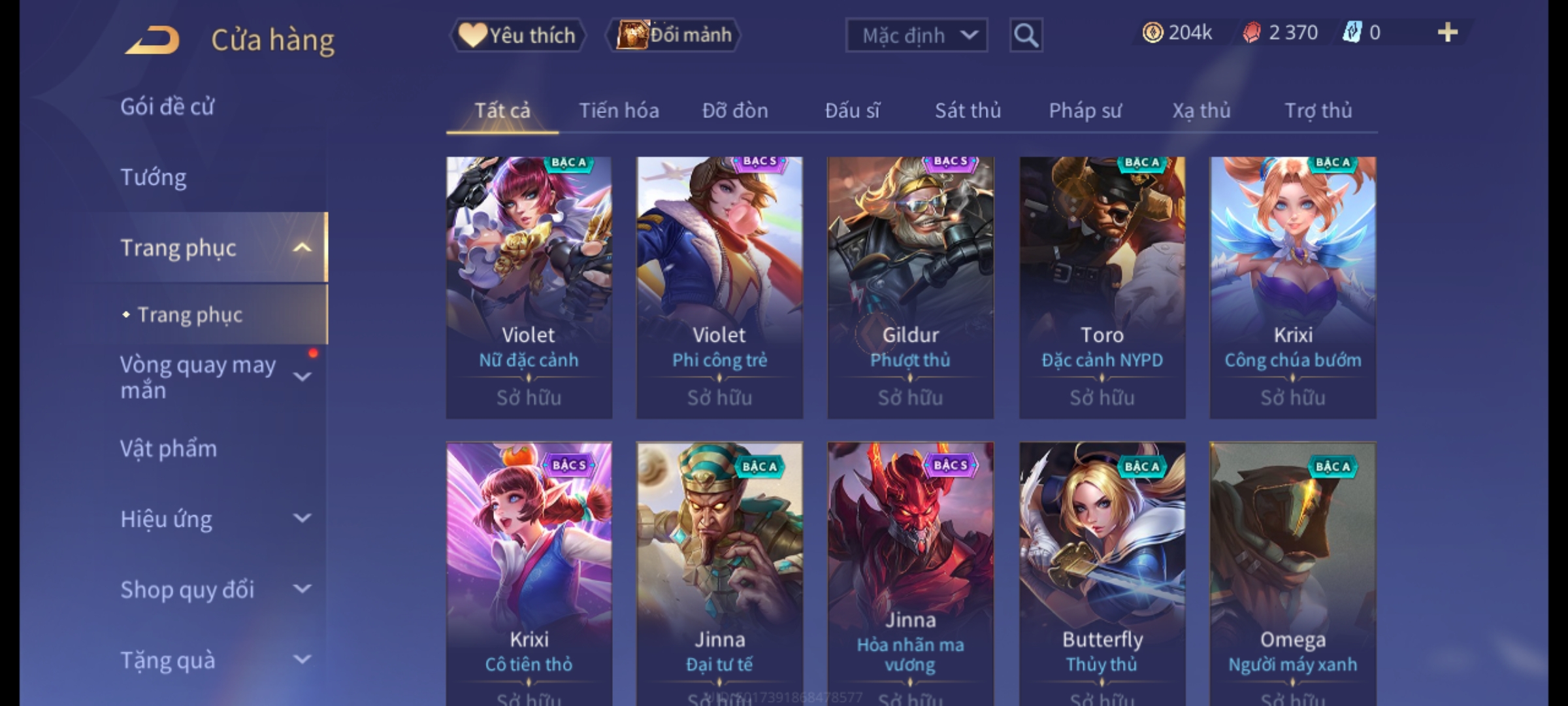This screenshot has height=706, width=1568.
Task: Tap the red gem currency icon
Action: (x=1251, y=33)
